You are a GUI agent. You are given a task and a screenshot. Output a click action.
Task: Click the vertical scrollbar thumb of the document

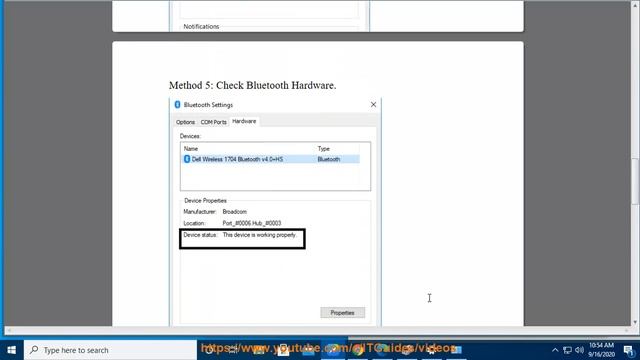[635, 181]
